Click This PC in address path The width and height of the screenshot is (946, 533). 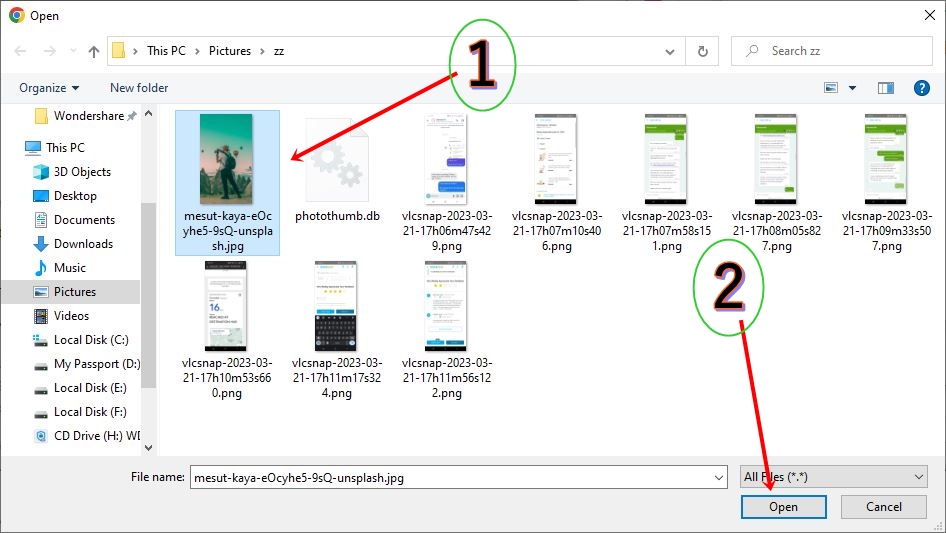(166, 51)
